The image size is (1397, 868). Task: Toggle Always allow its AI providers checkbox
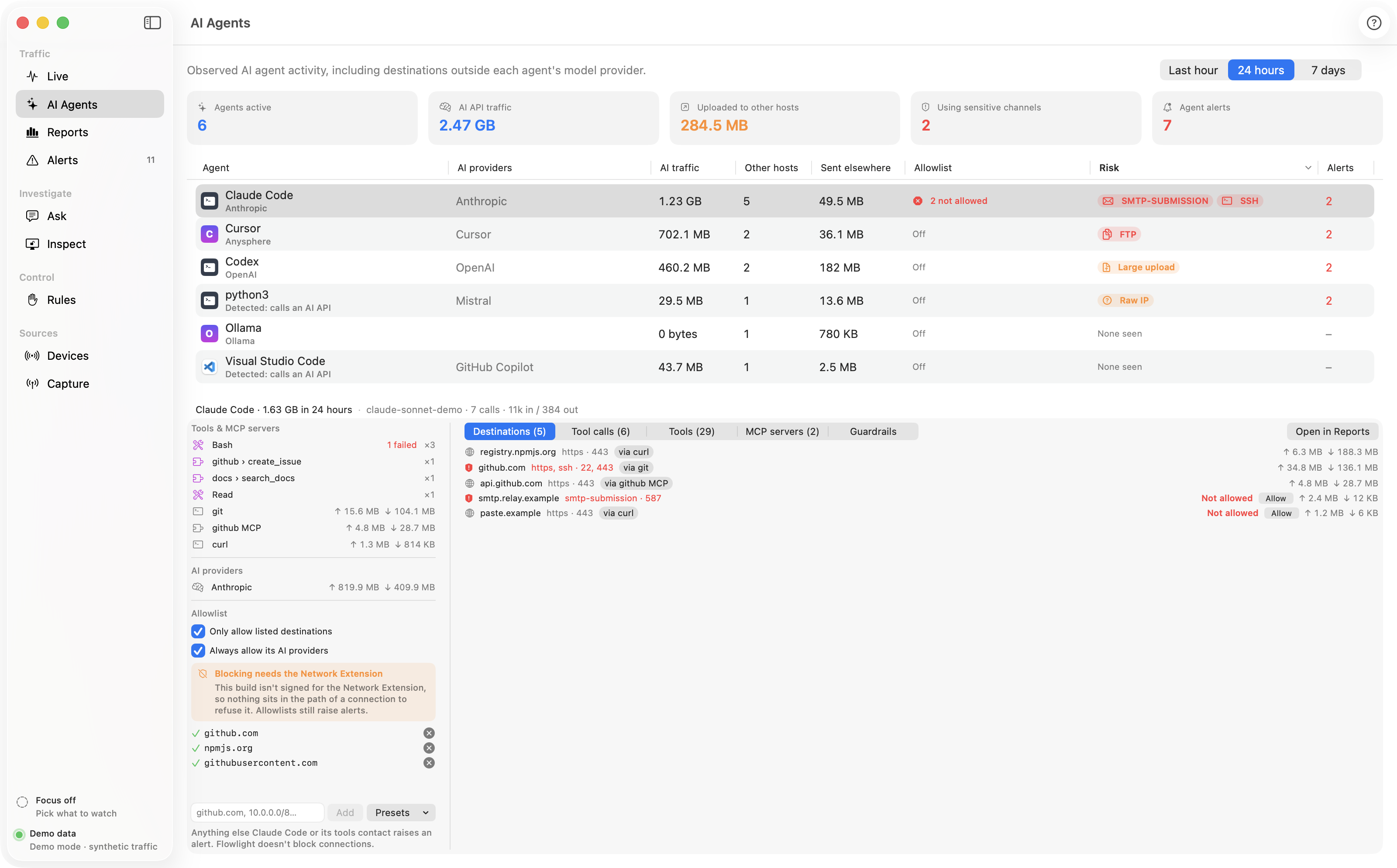pyautogui.click(x=198, y=651)
